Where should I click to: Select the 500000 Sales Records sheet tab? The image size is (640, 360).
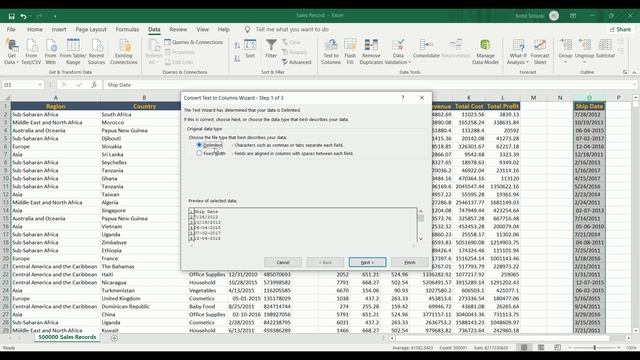[67, 337]
